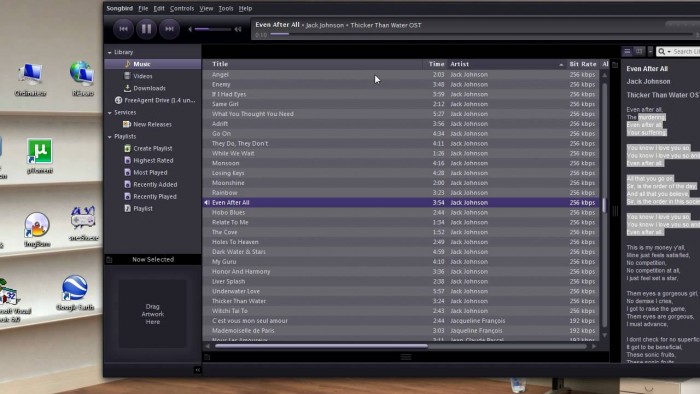The height and width of the screenshot is (394, 700).
Task: Seek in the song progress bar
Action: tap(481, 34)
